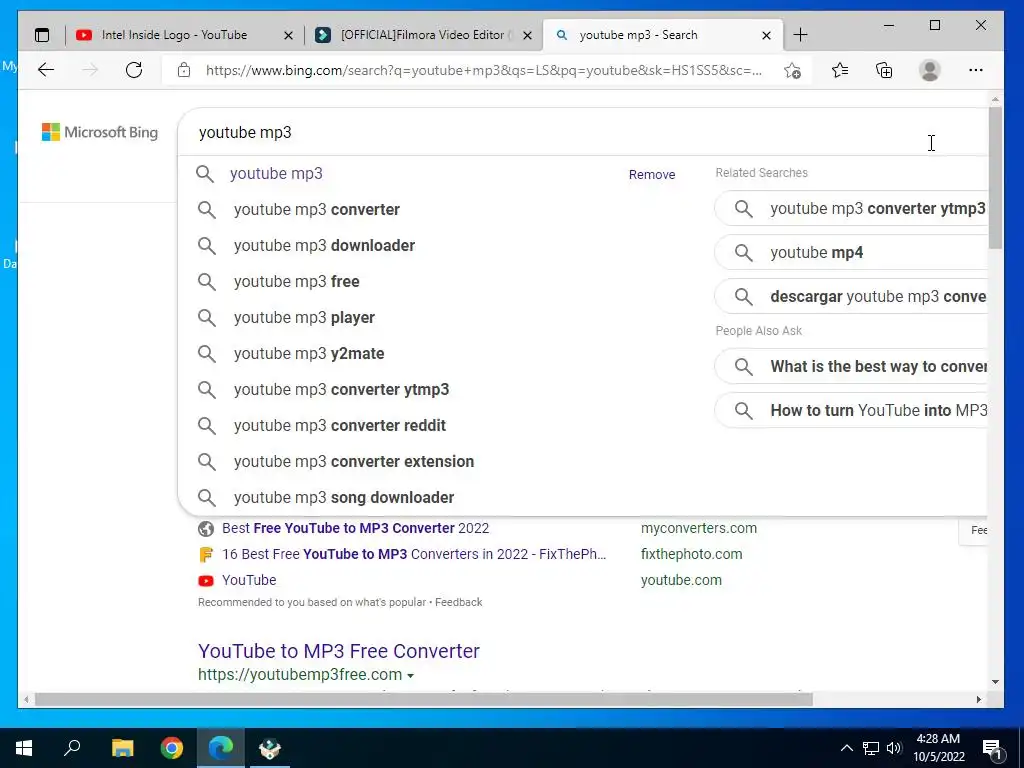Click the fixthephoto.com domain text

pos(691,554)
